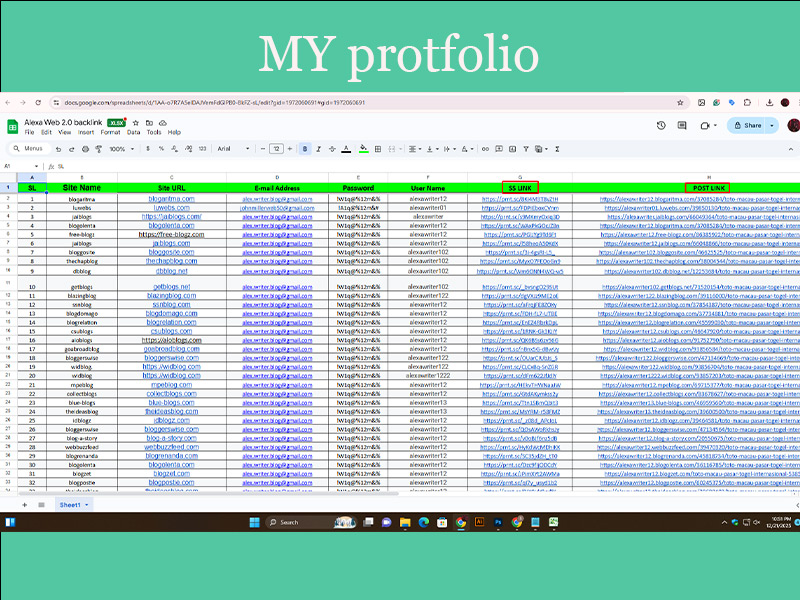800x600 pixels.
Task: Click the undo icon in toolbar
Action: click(58, 149)
